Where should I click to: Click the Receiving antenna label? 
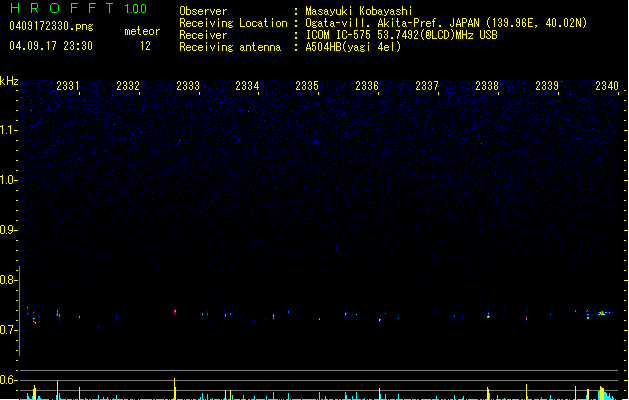click(x=230, y=47)
